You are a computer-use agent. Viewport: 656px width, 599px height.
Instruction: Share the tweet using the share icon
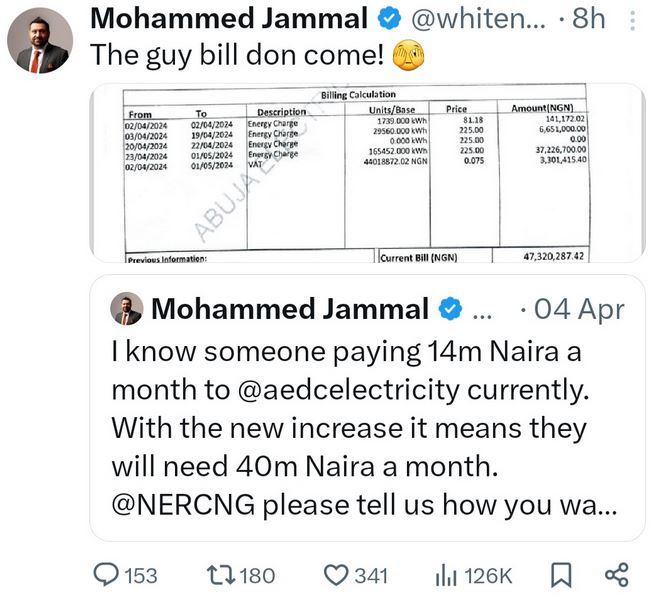click(x=617, y=574)
